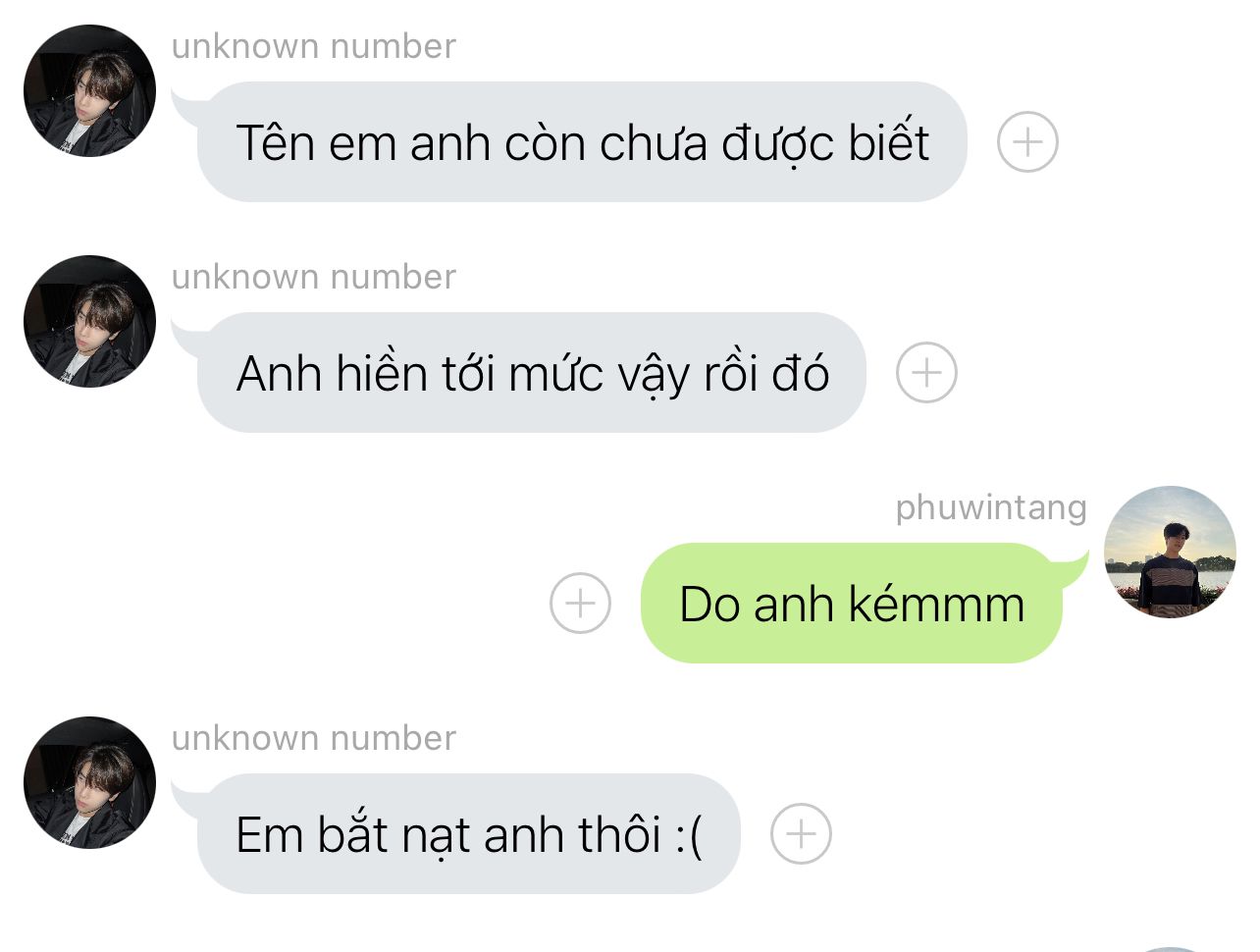Screen dimensions: 1260x952
Task: Select the green 'Do anh kémmm' bubble
Action: coord(852,603)
